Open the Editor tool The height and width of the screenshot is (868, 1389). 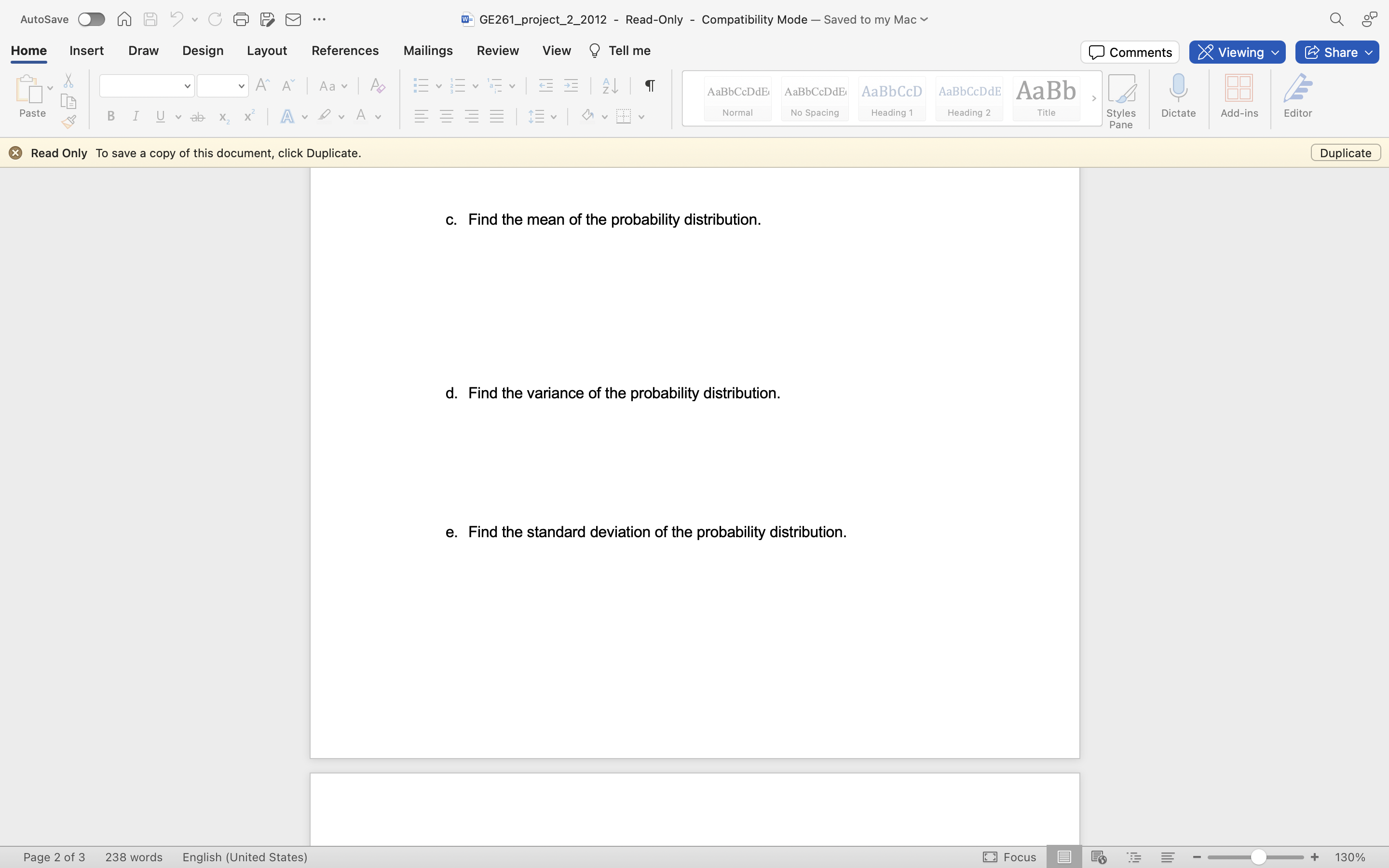pyautogui.click(x=1297, y=95)
